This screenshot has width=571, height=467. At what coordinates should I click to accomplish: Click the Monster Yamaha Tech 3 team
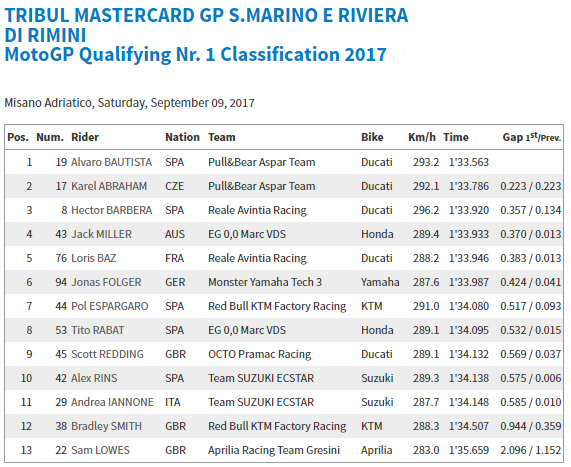[265, 282]
